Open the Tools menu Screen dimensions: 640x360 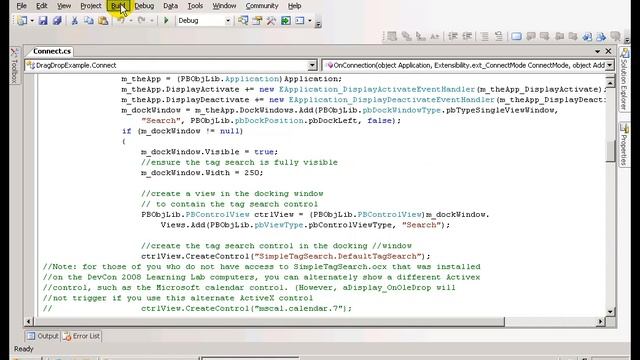pyautogui.click(x=195, y=6)
